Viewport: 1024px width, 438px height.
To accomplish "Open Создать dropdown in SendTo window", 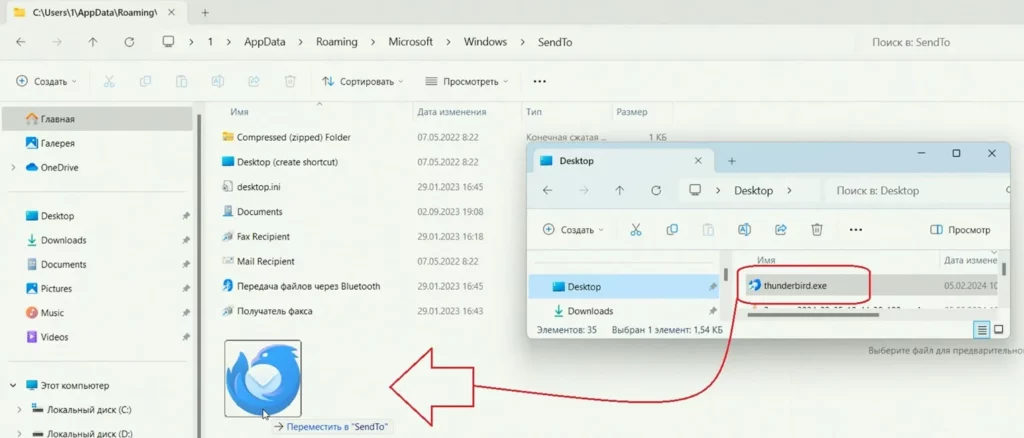I will coord(46,82).
